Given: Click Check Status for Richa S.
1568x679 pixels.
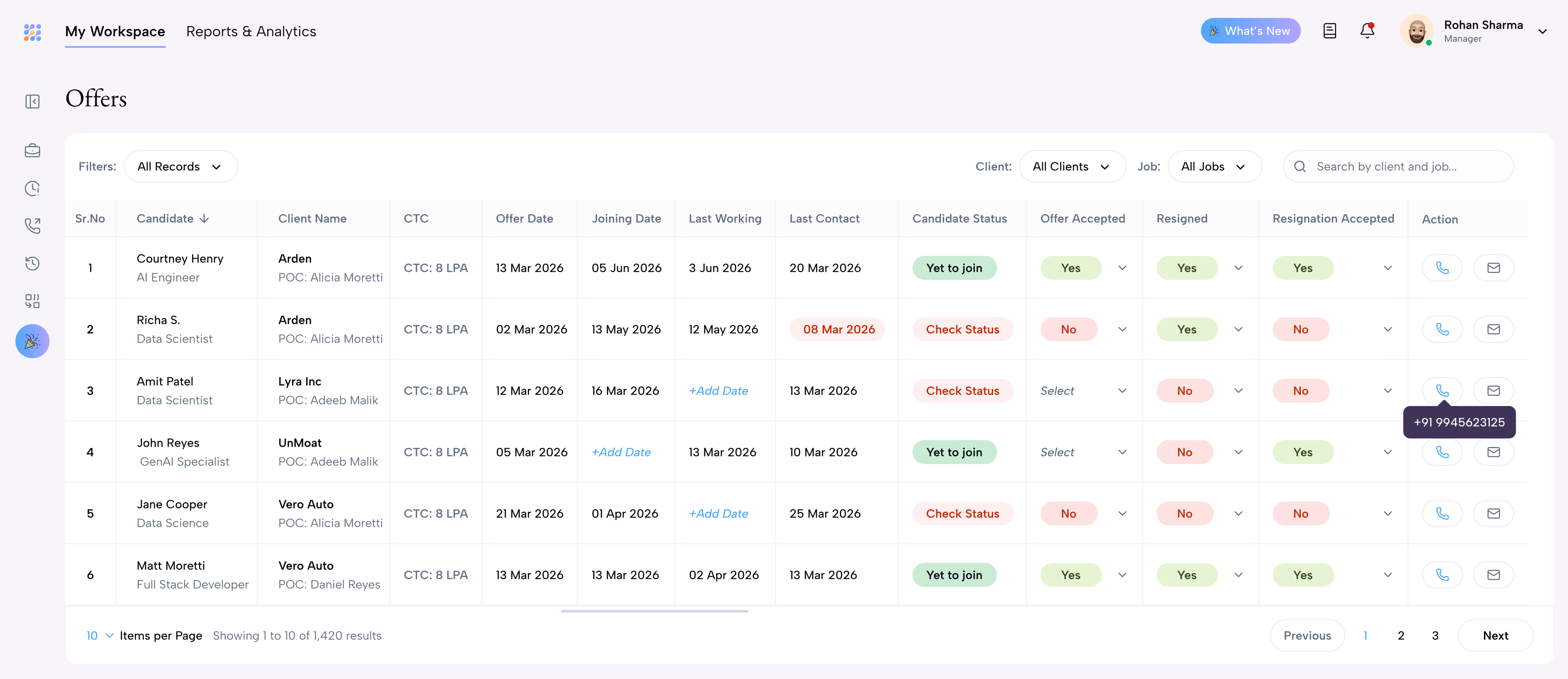Looking at the screenshot, I should (962, 329).
